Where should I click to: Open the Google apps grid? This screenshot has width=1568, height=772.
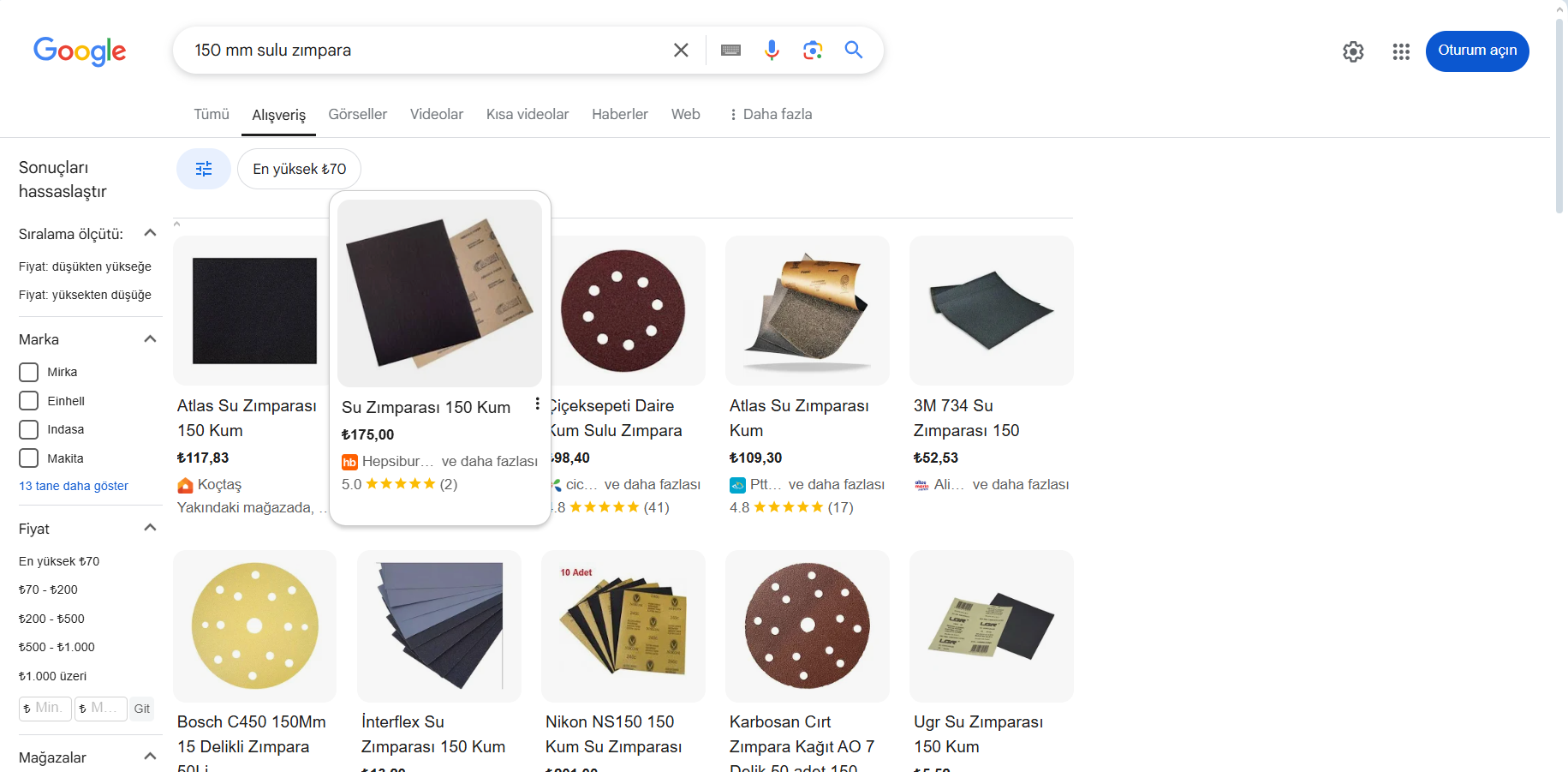pyautogui.click(x=1401, y=51)
